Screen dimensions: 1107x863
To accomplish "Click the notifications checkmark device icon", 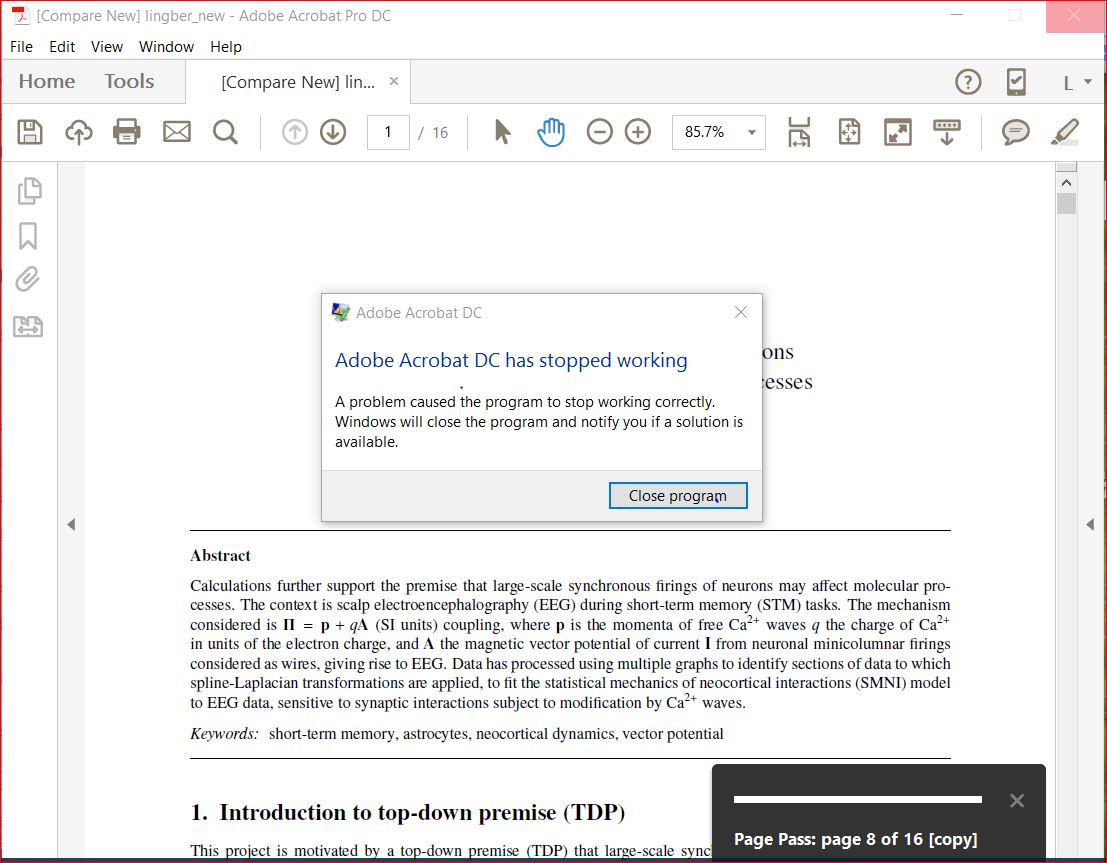I will coord(1016,82).
